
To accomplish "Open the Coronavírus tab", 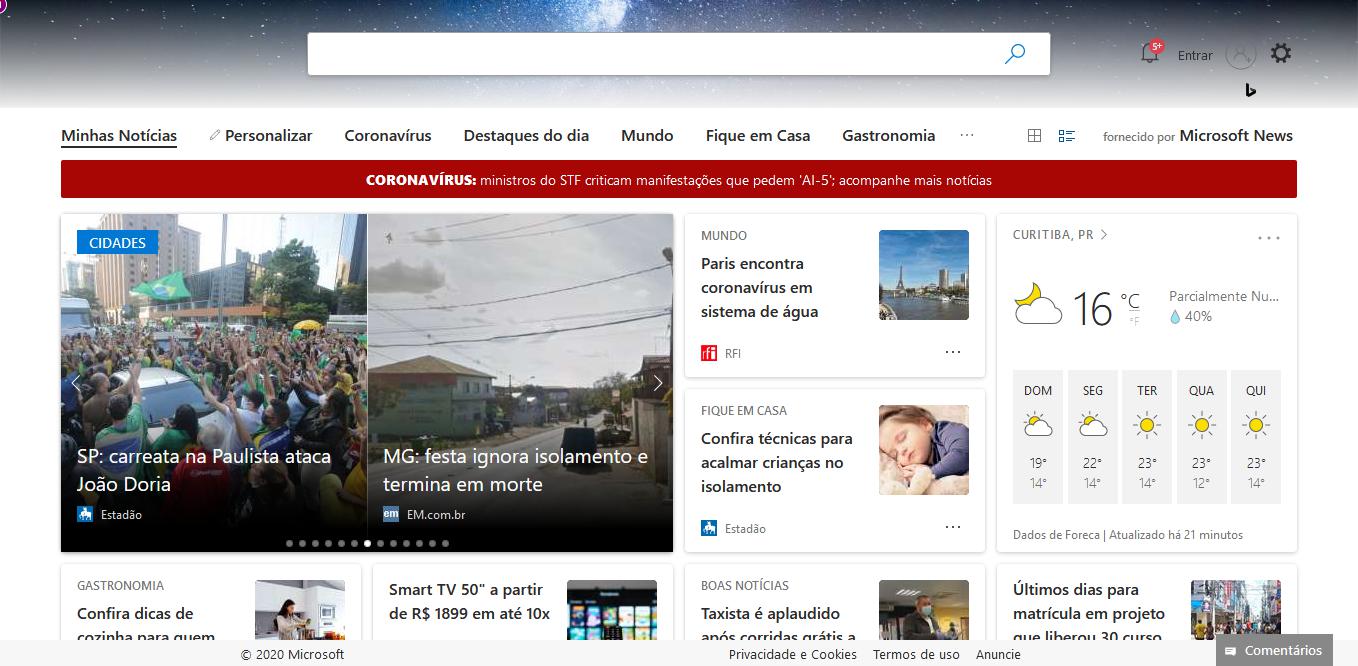I will 388,135.
